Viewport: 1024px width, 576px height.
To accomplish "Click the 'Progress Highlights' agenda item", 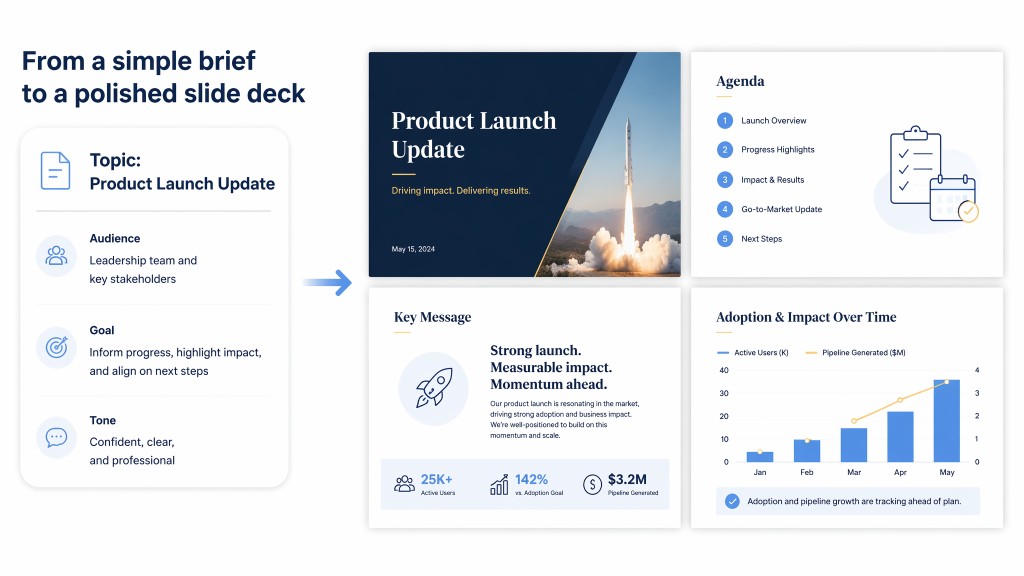I will (778, 150).
